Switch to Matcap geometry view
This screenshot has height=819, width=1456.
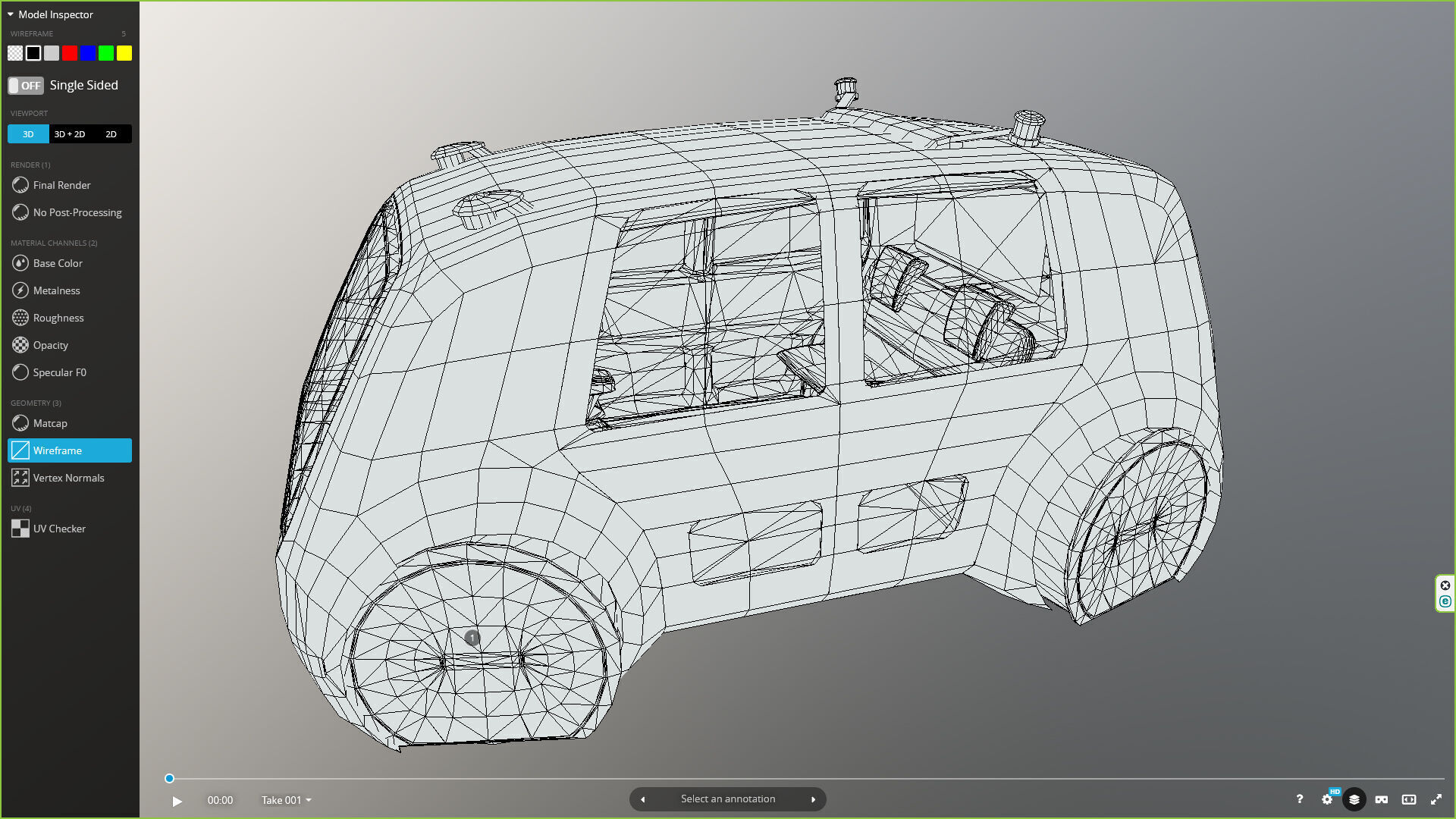(50, 423)
